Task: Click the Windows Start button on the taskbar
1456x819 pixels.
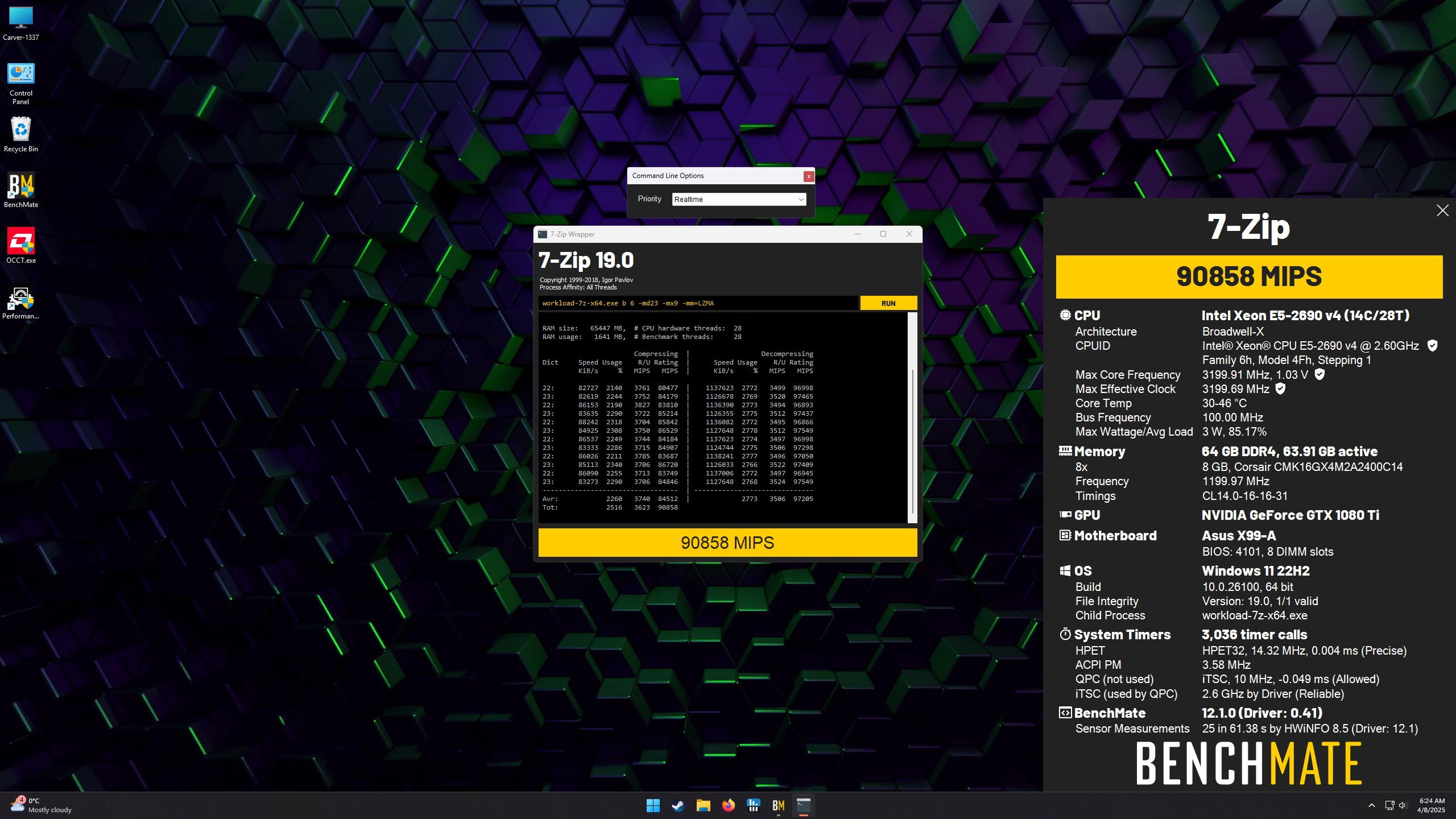Action: click(x=653, y=805)
